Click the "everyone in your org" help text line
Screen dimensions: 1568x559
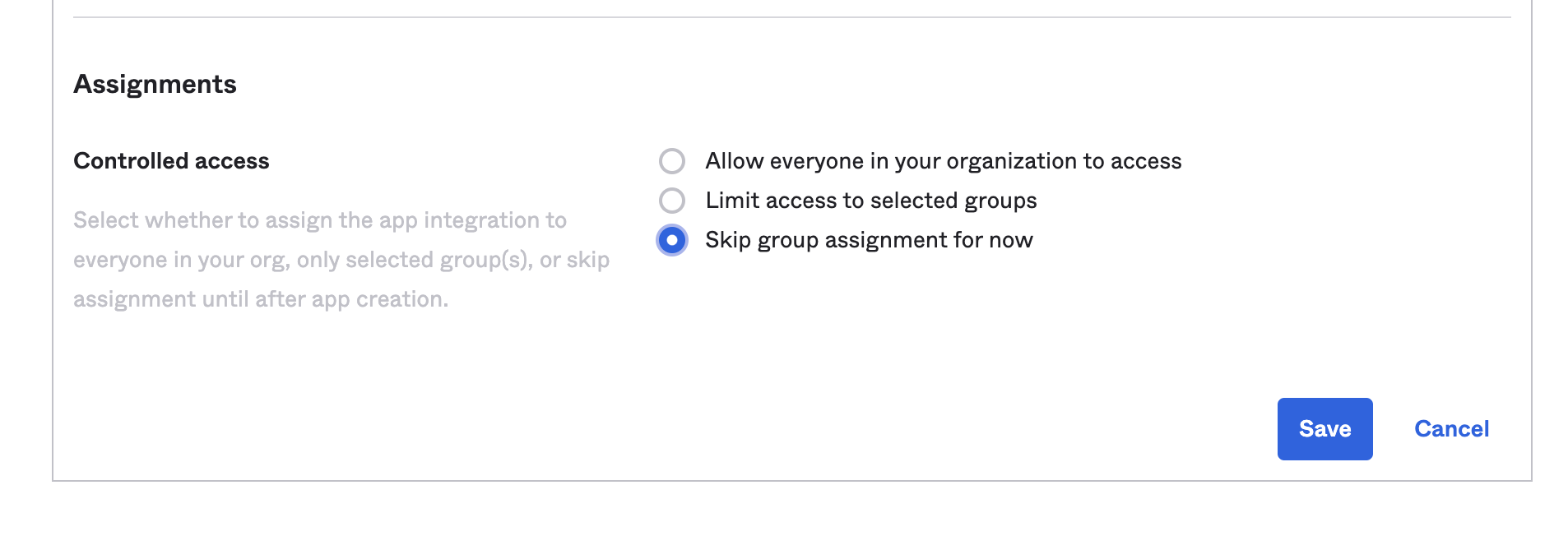(341, 260)
